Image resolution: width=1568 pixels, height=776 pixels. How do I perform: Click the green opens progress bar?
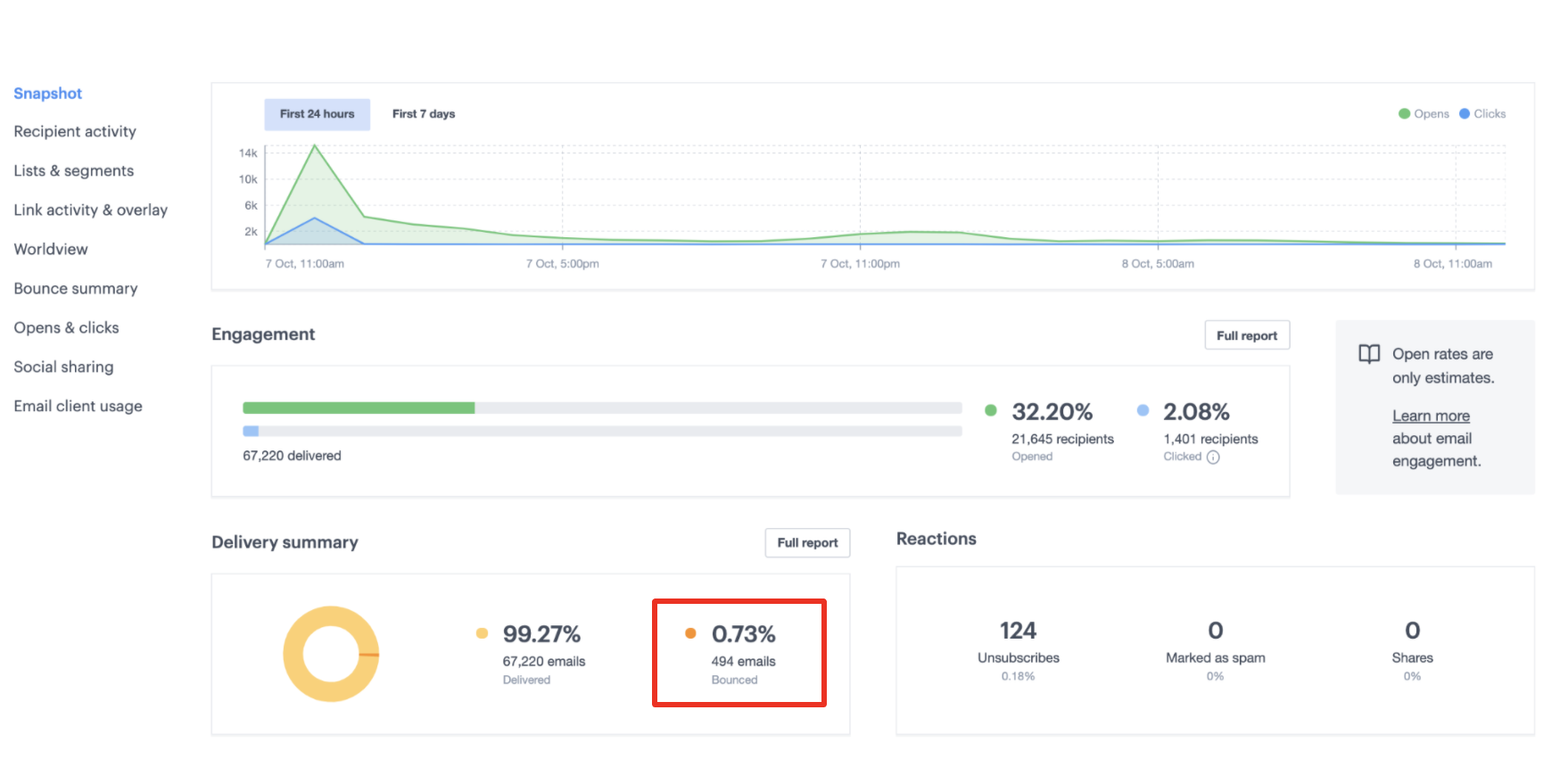pyautogui.click(x=359, y=409)
